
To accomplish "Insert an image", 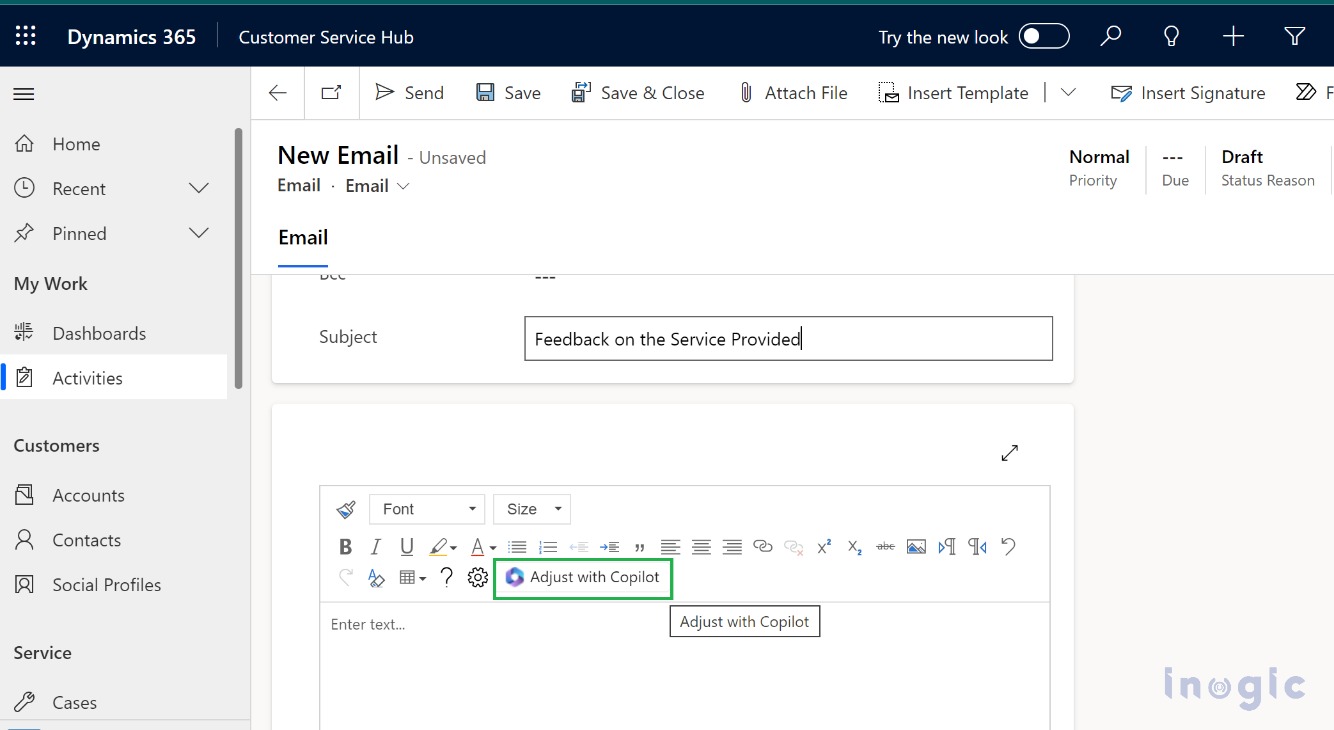I will tap(916, 547).
